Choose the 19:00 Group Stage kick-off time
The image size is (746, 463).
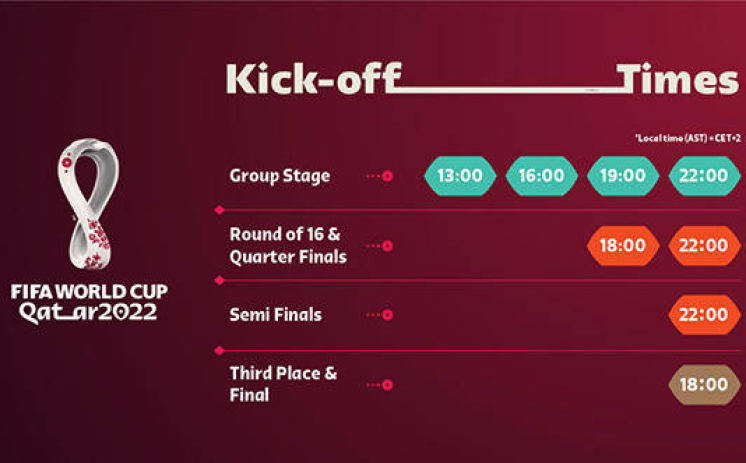tap(623, 176)
